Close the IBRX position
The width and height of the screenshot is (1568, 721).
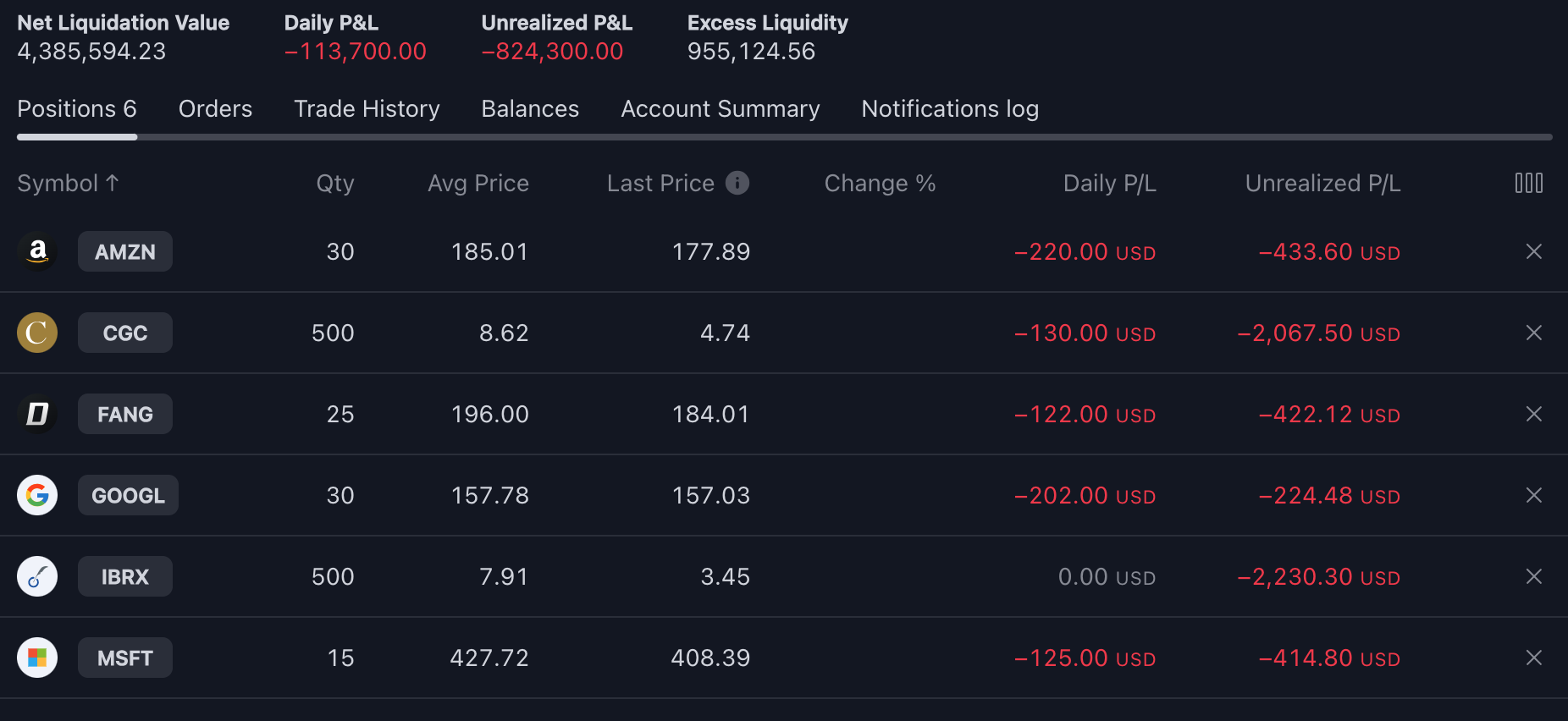1533,576
